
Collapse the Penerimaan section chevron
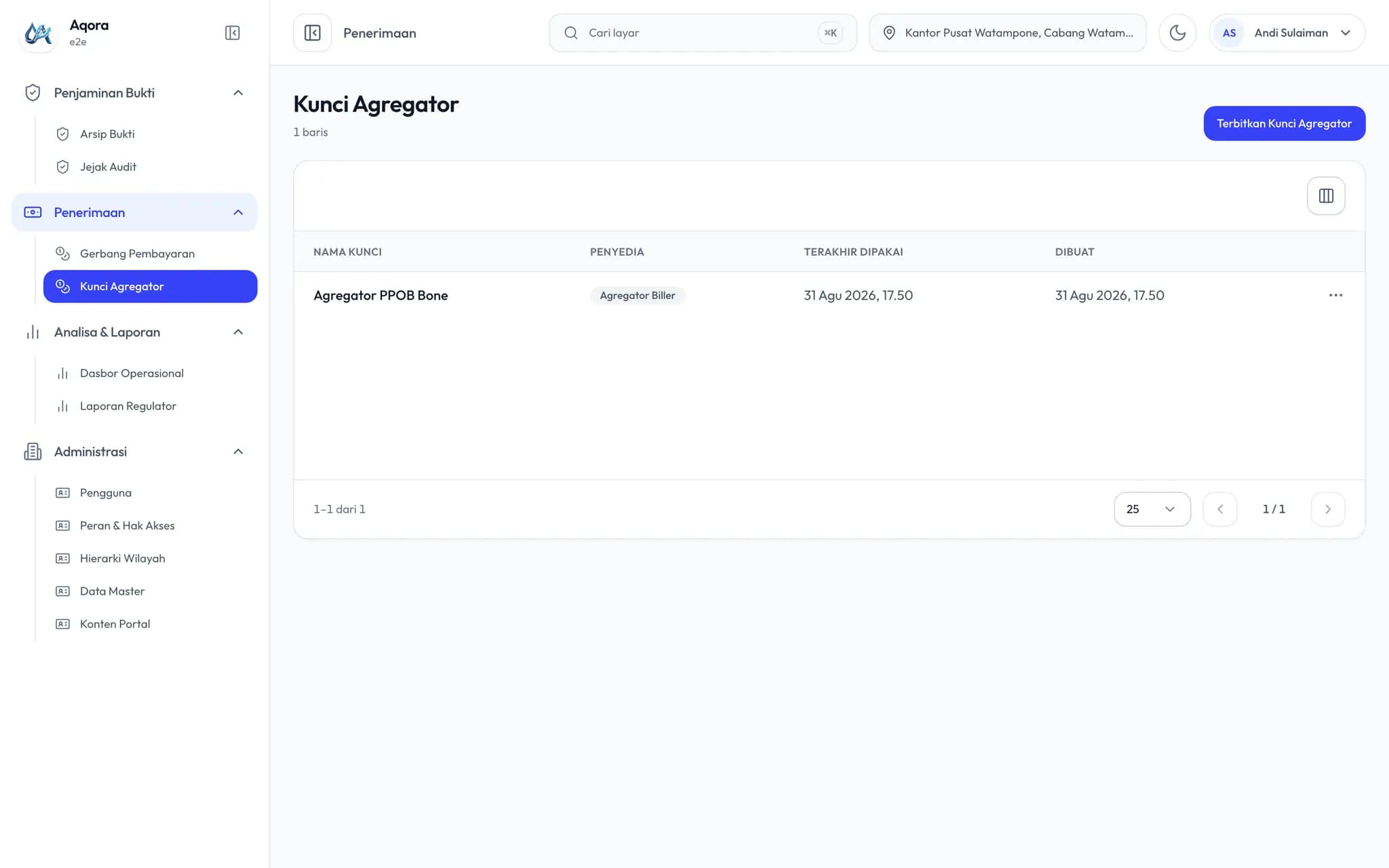pyautogui.click(x=238, y=212)
